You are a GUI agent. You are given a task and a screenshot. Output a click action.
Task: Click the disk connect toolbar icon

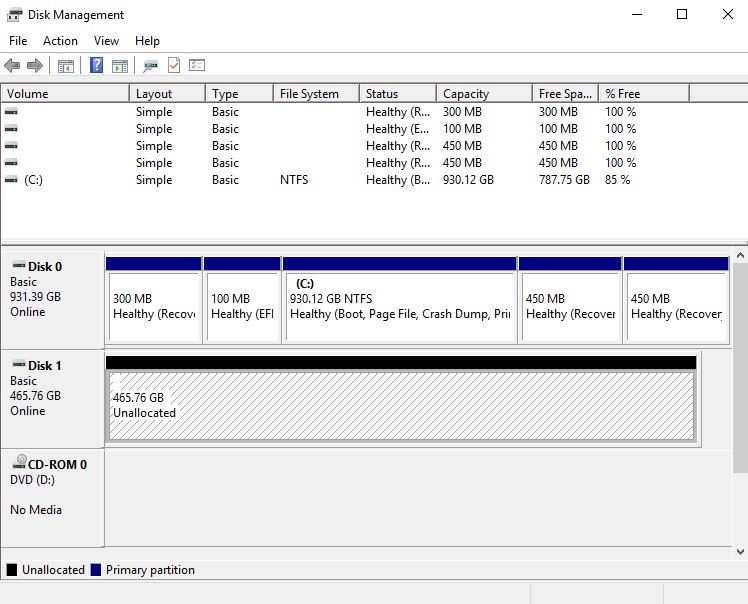click(151, 66)
